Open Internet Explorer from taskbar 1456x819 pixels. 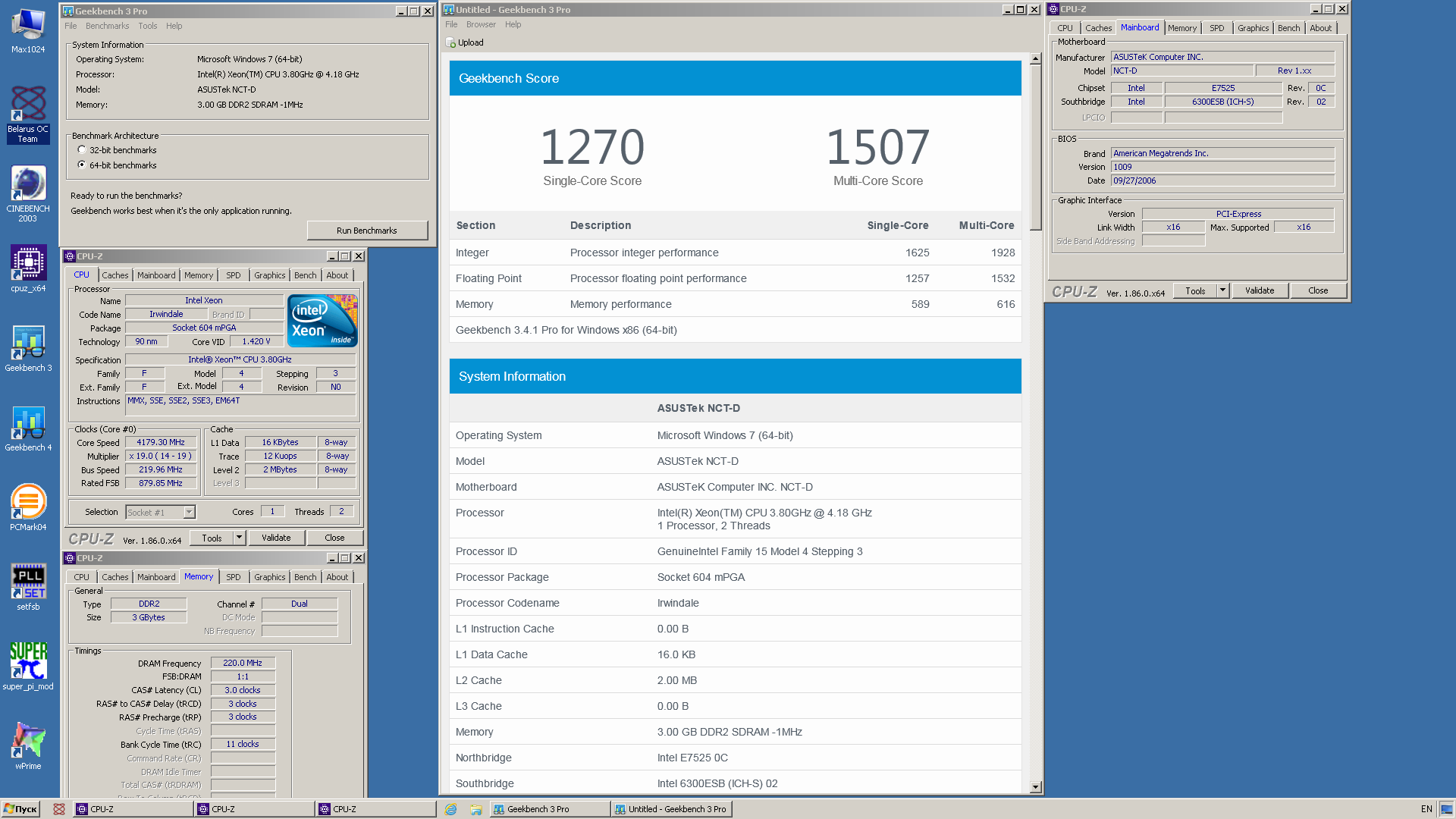(x=450, y=809)
